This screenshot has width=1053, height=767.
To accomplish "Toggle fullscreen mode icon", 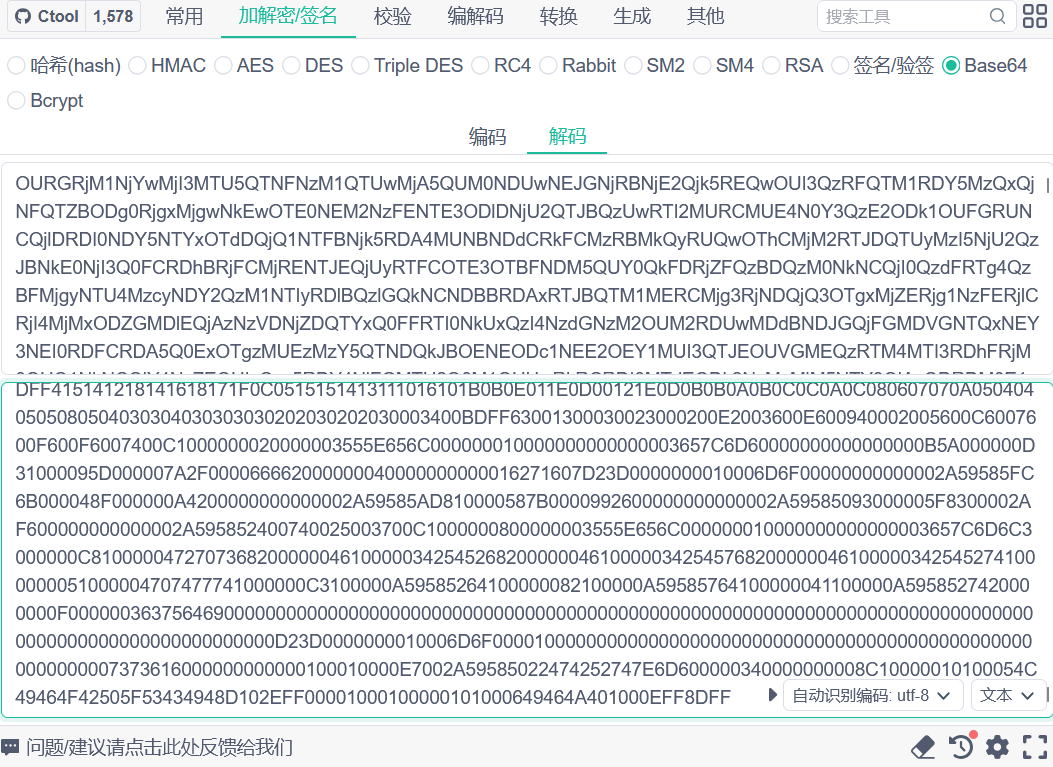I will pos(1034,747).
